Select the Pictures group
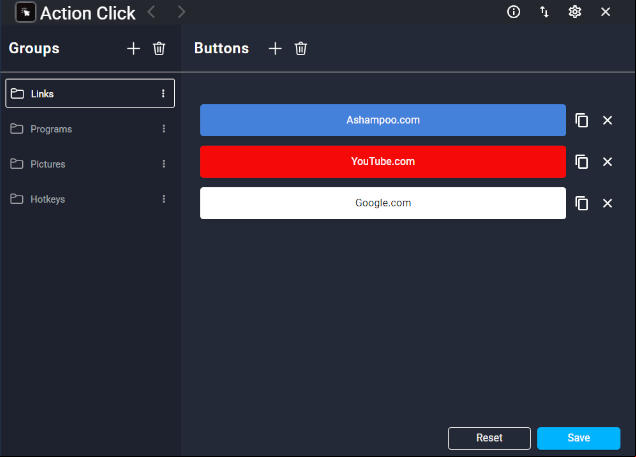 tap(90, 164)
